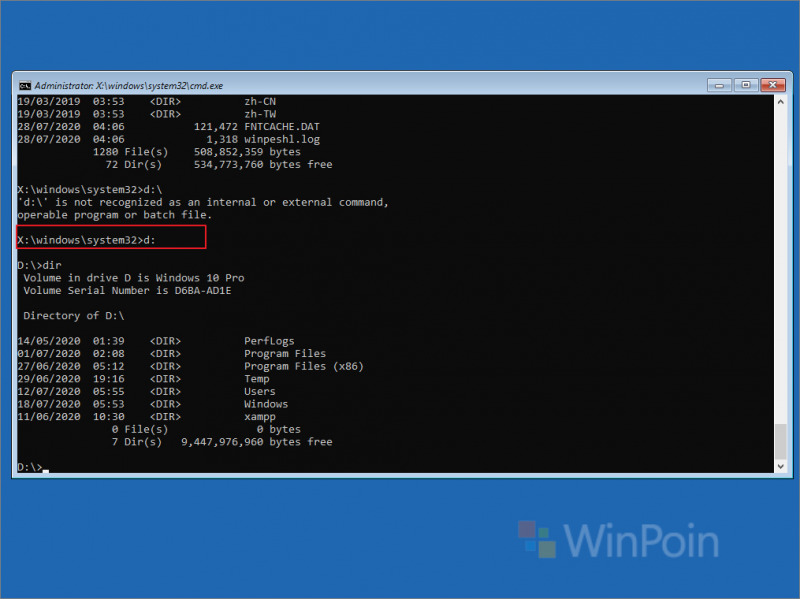This screenshot has width=800, height=599.
Task: Click the 'Program Files' folder entry
Action: [285, 354]
